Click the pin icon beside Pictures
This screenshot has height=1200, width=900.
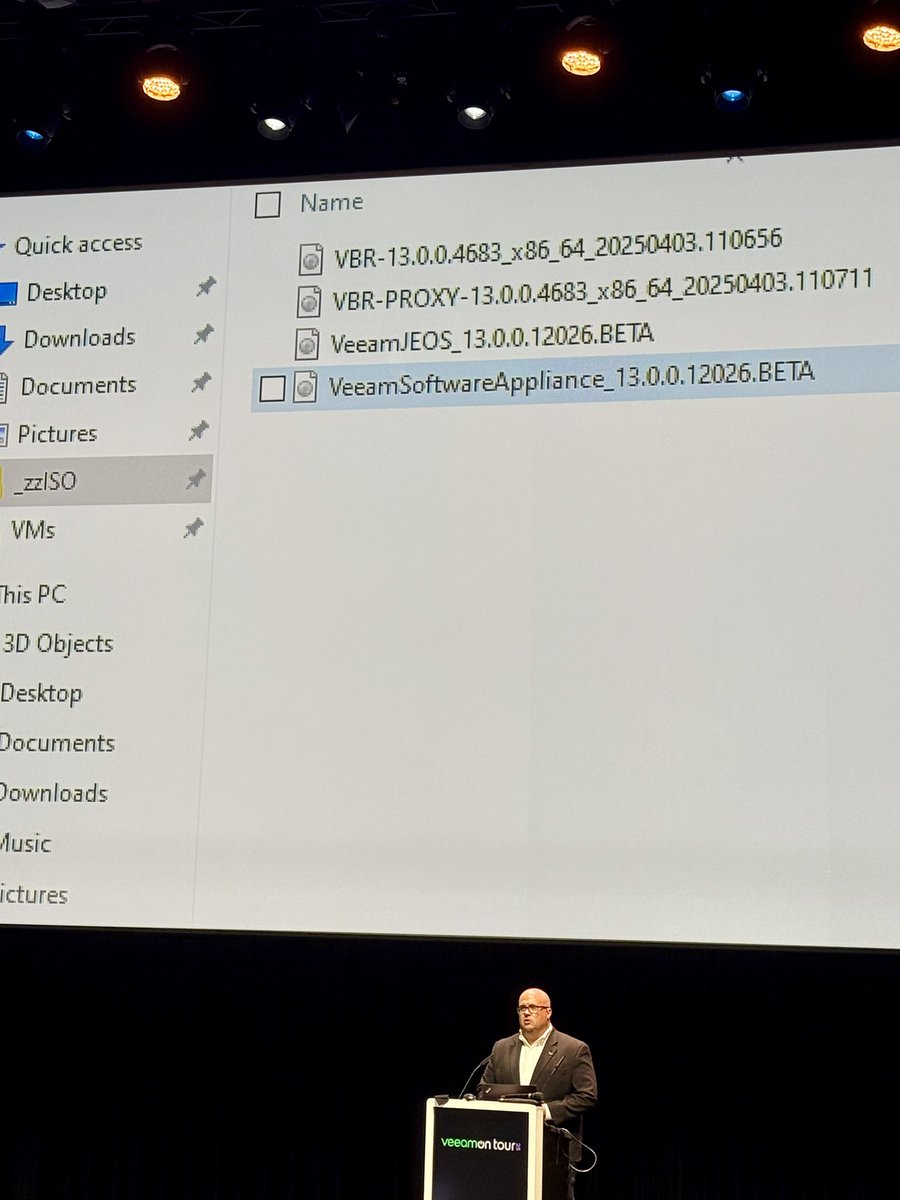198,431
